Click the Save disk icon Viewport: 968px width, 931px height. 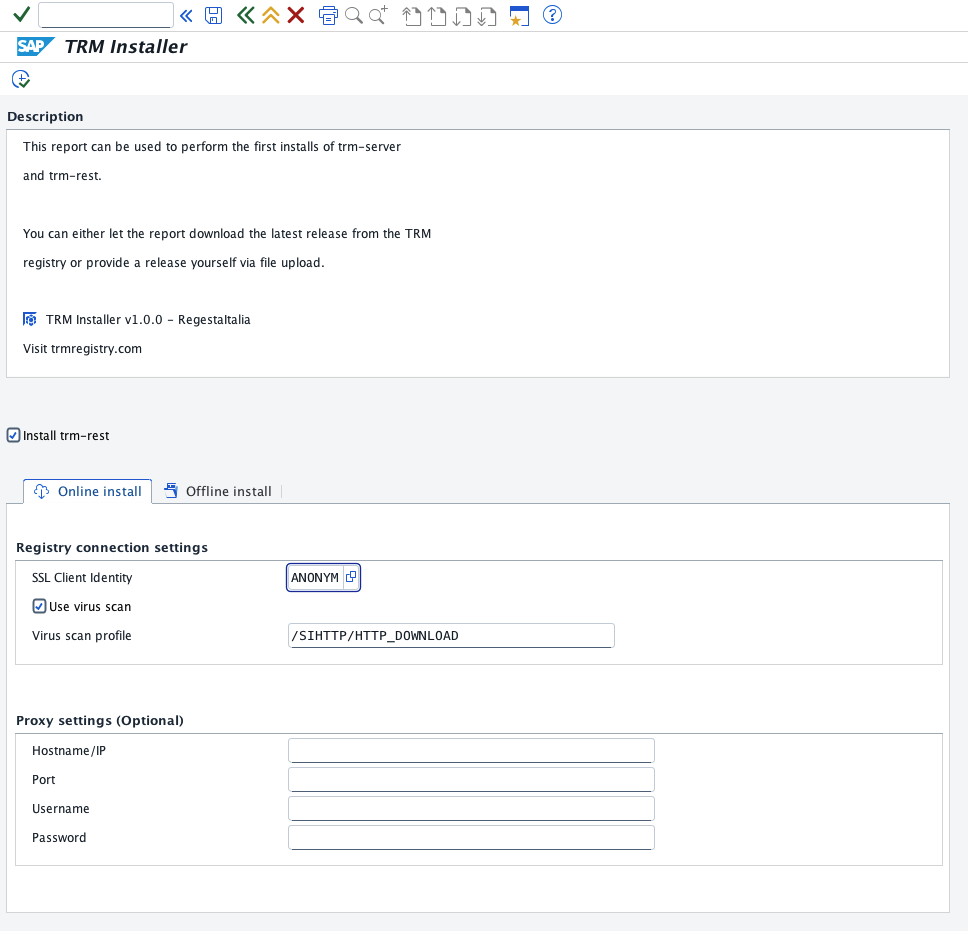point(213,15)
